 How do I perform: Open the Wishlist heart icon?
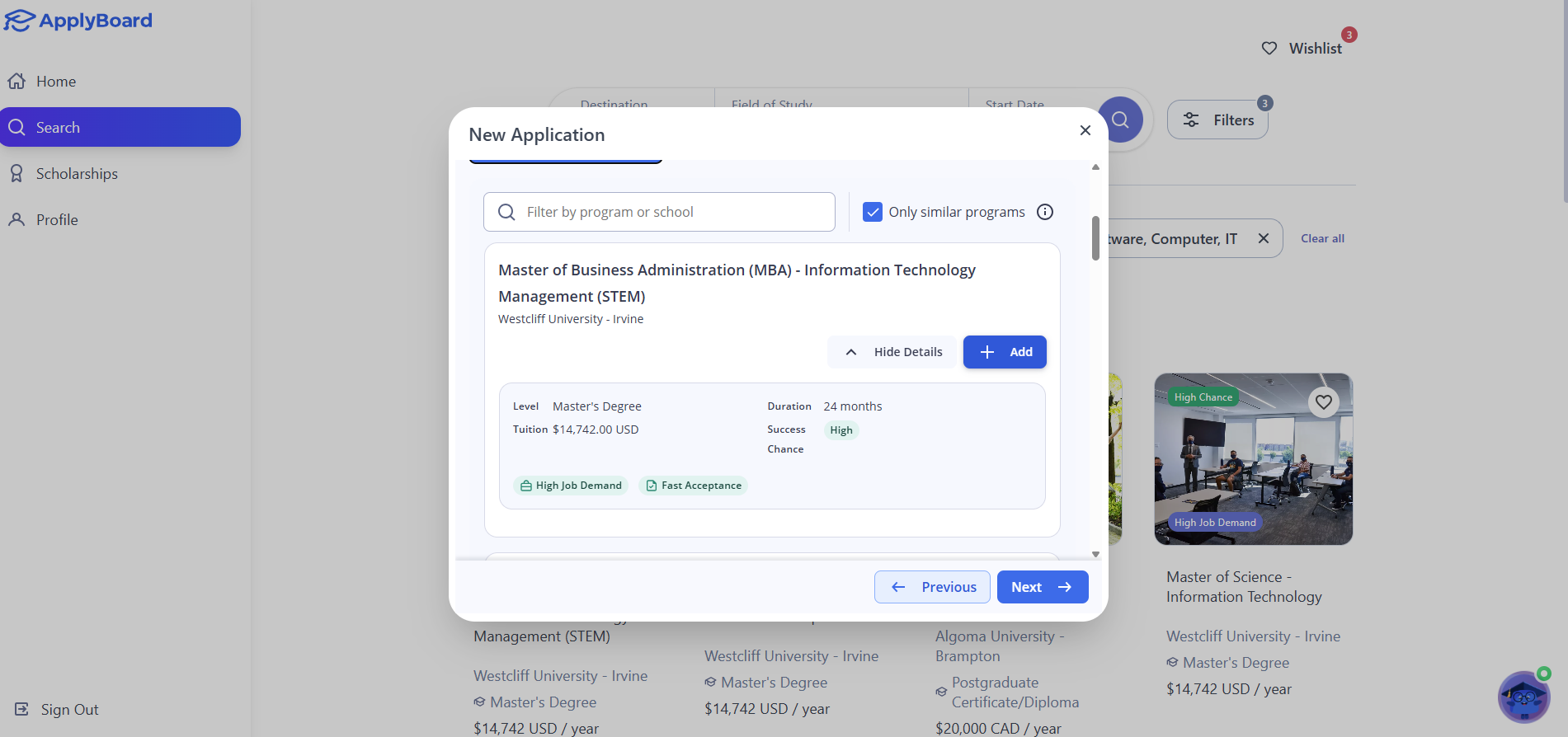click(1269, 49)
